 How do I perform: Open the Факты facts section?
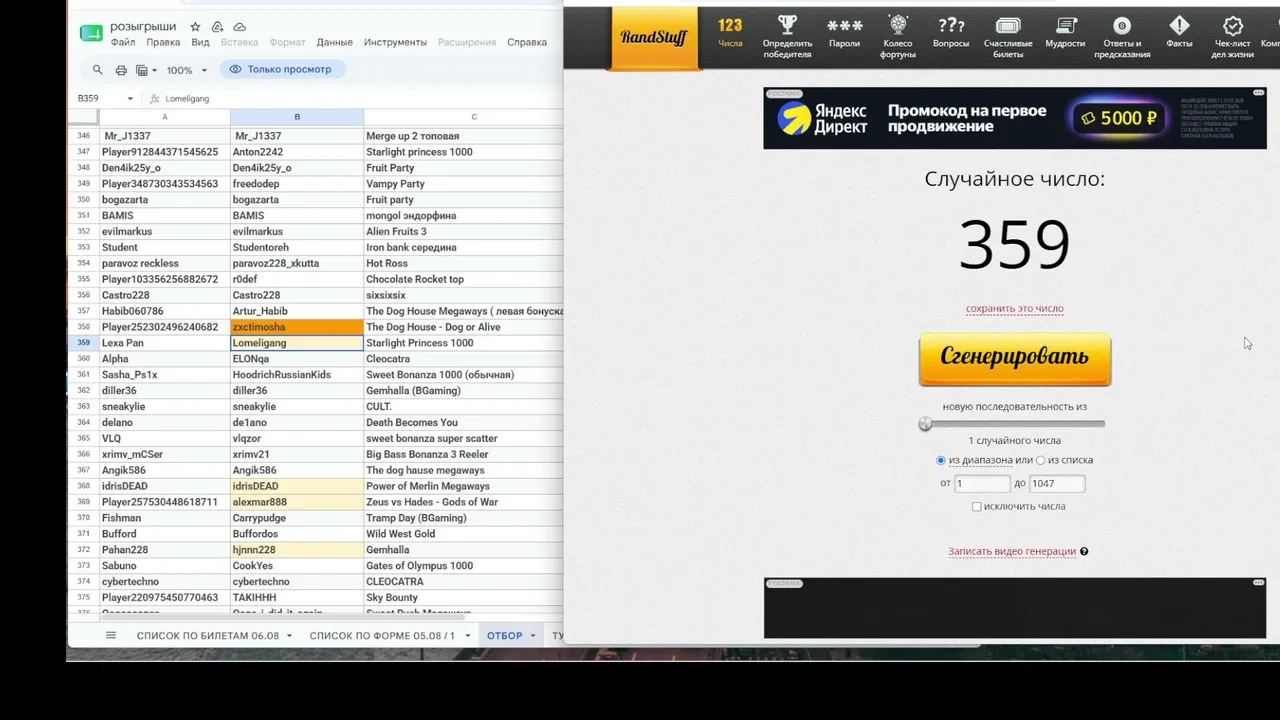click(1179, 32)
